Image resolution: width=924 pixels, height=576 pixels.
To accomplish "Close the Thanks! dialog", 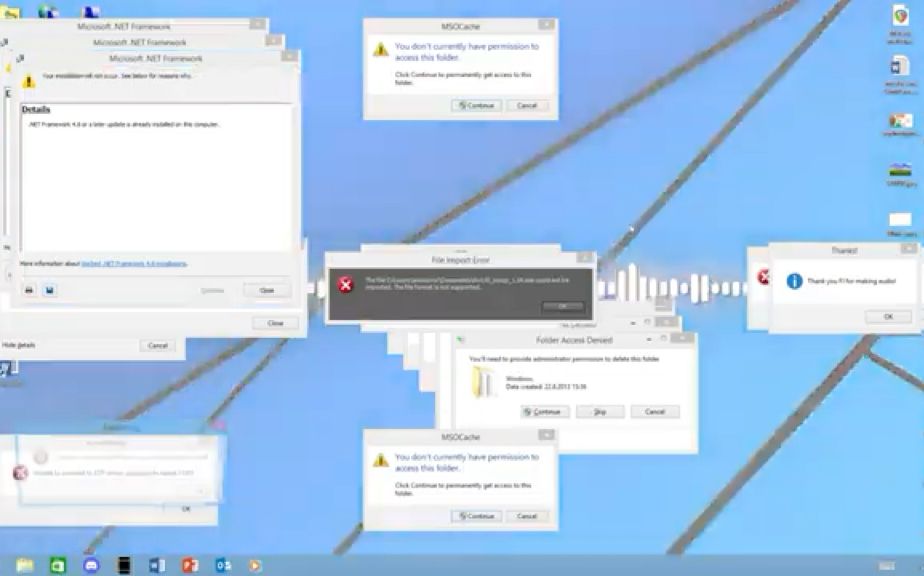I will tap(909, 249).
